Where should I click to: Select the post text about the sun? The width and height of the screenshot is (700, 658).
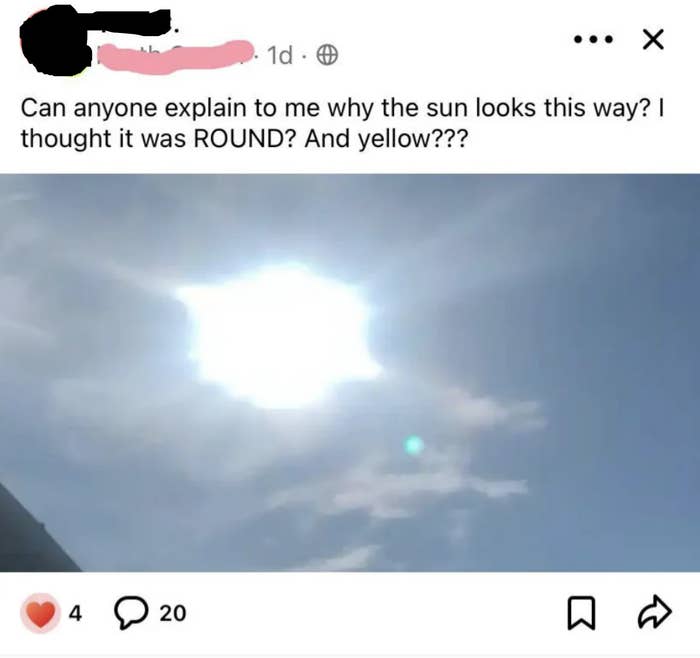point(342,123)
